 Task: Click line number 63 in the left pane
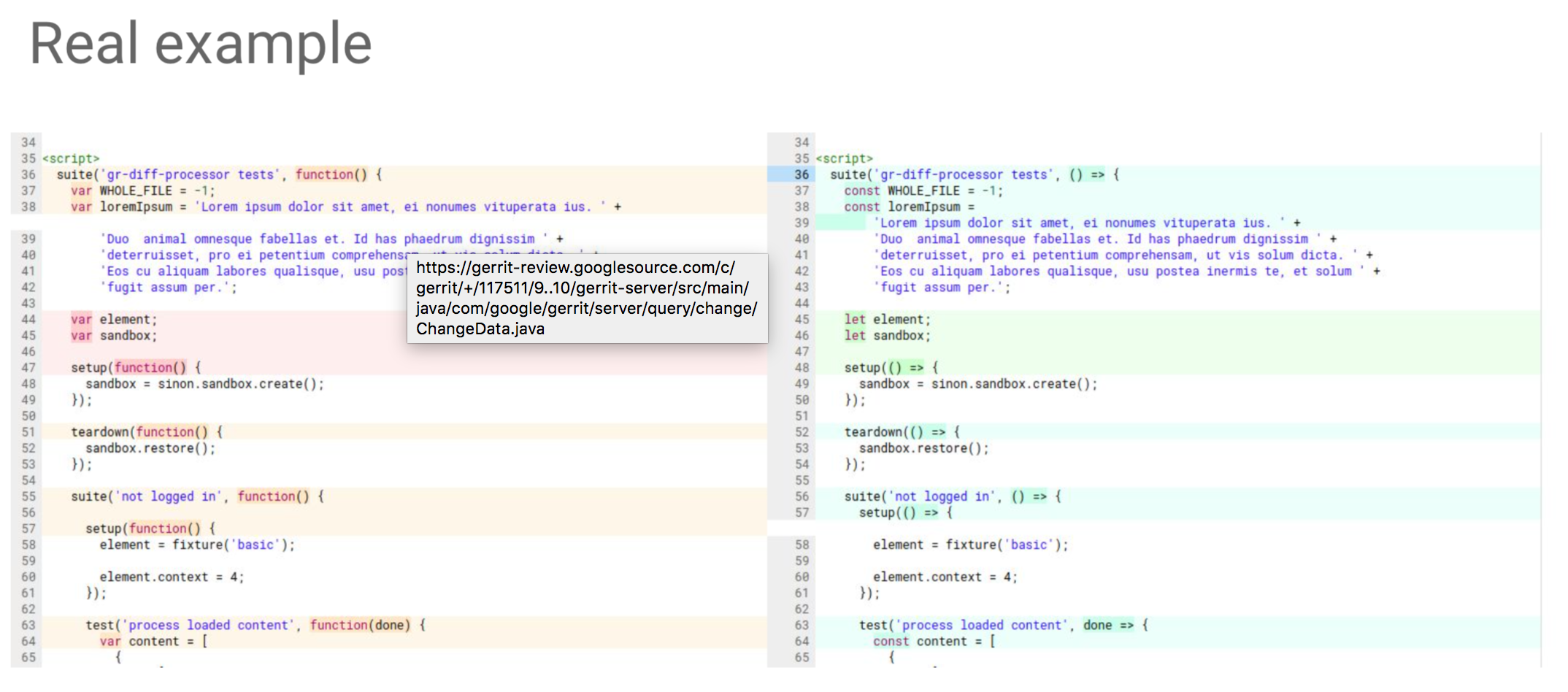coord(28,625)
